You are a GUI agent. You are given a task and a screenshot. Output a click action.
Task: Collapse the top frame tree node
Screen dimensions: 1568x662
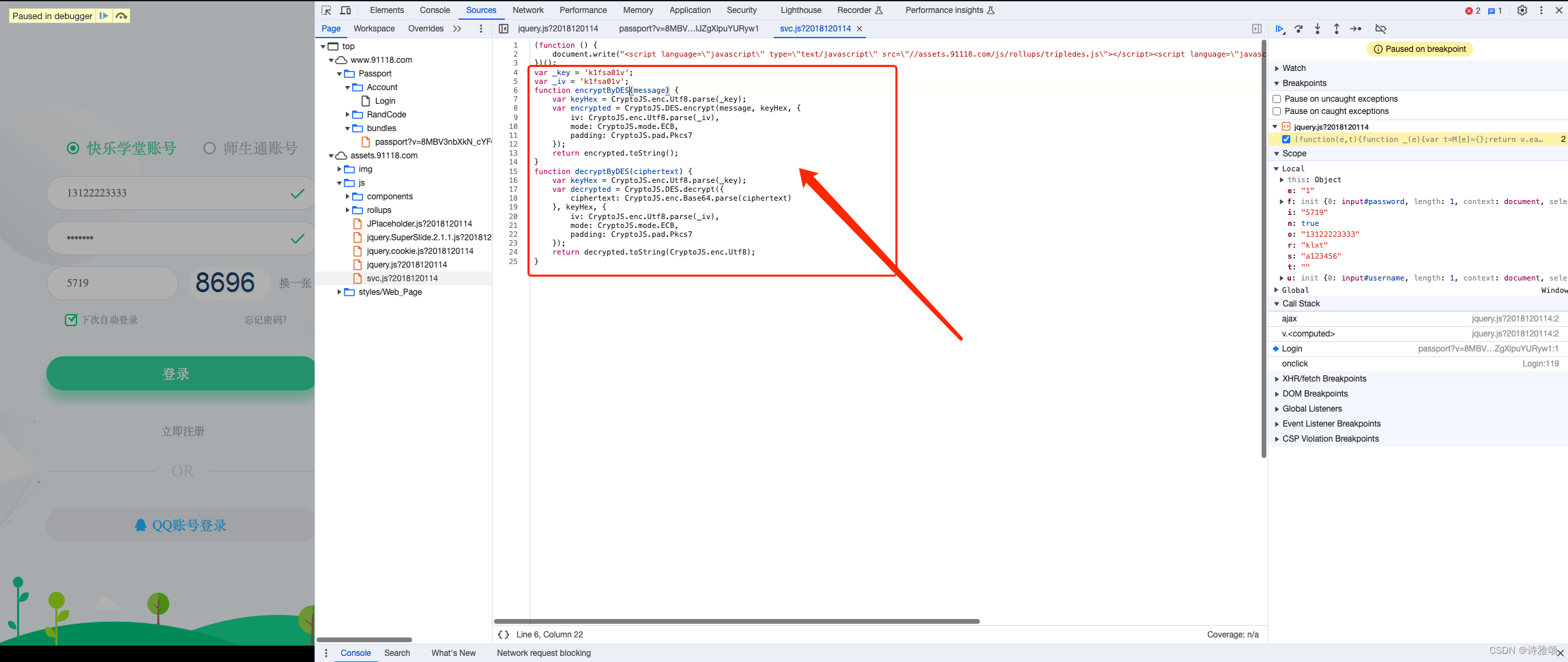323,46
